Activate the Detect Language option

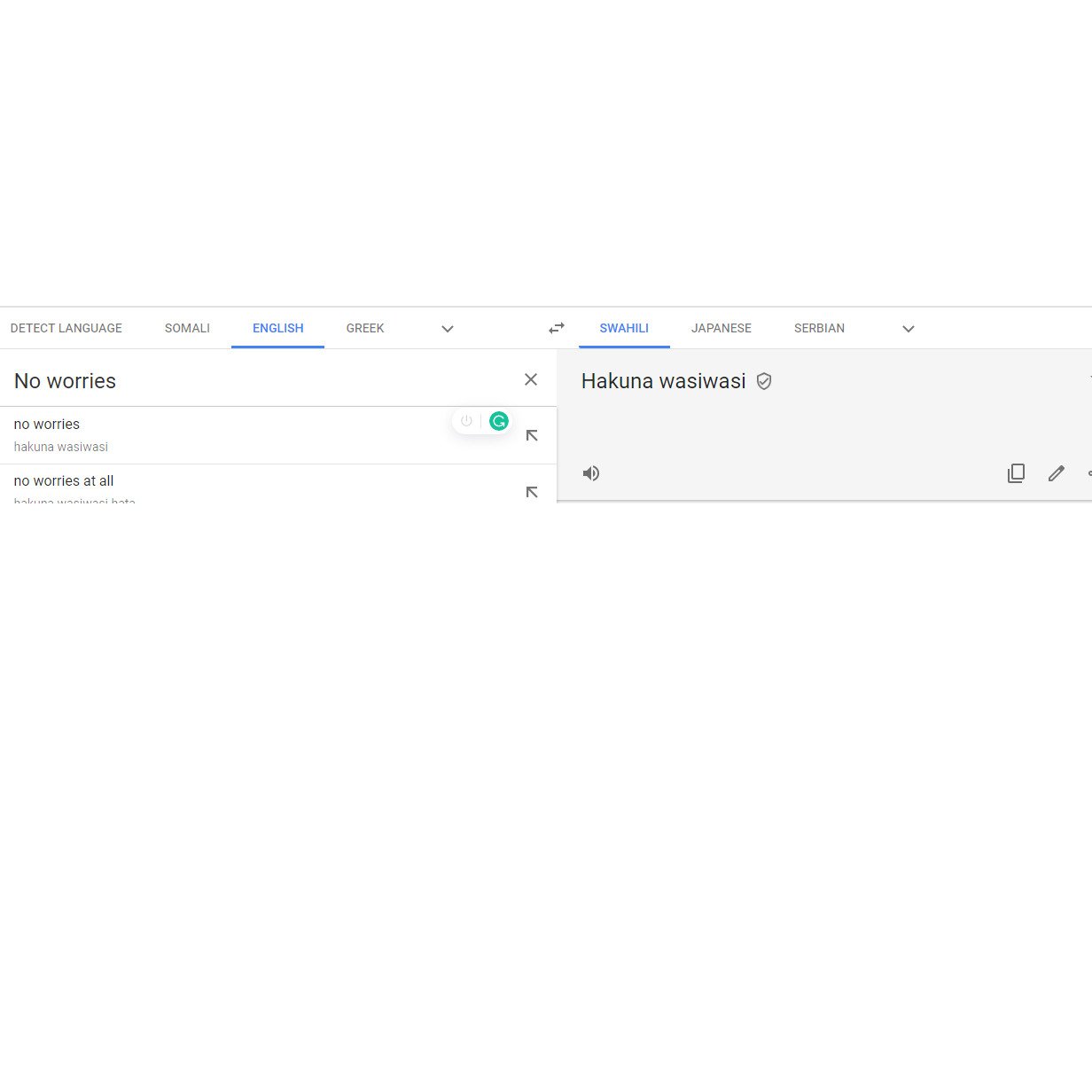tap(66, 328)
